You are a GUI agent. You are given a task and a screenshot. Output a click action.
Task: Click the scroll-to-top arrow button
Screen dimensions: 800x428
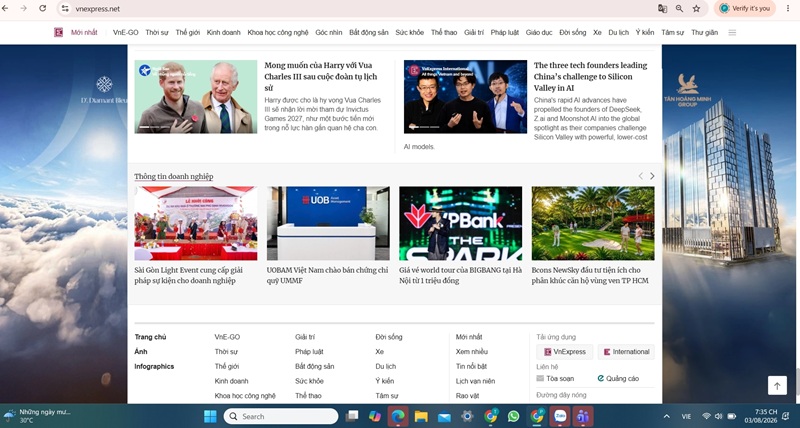[777, 386]
